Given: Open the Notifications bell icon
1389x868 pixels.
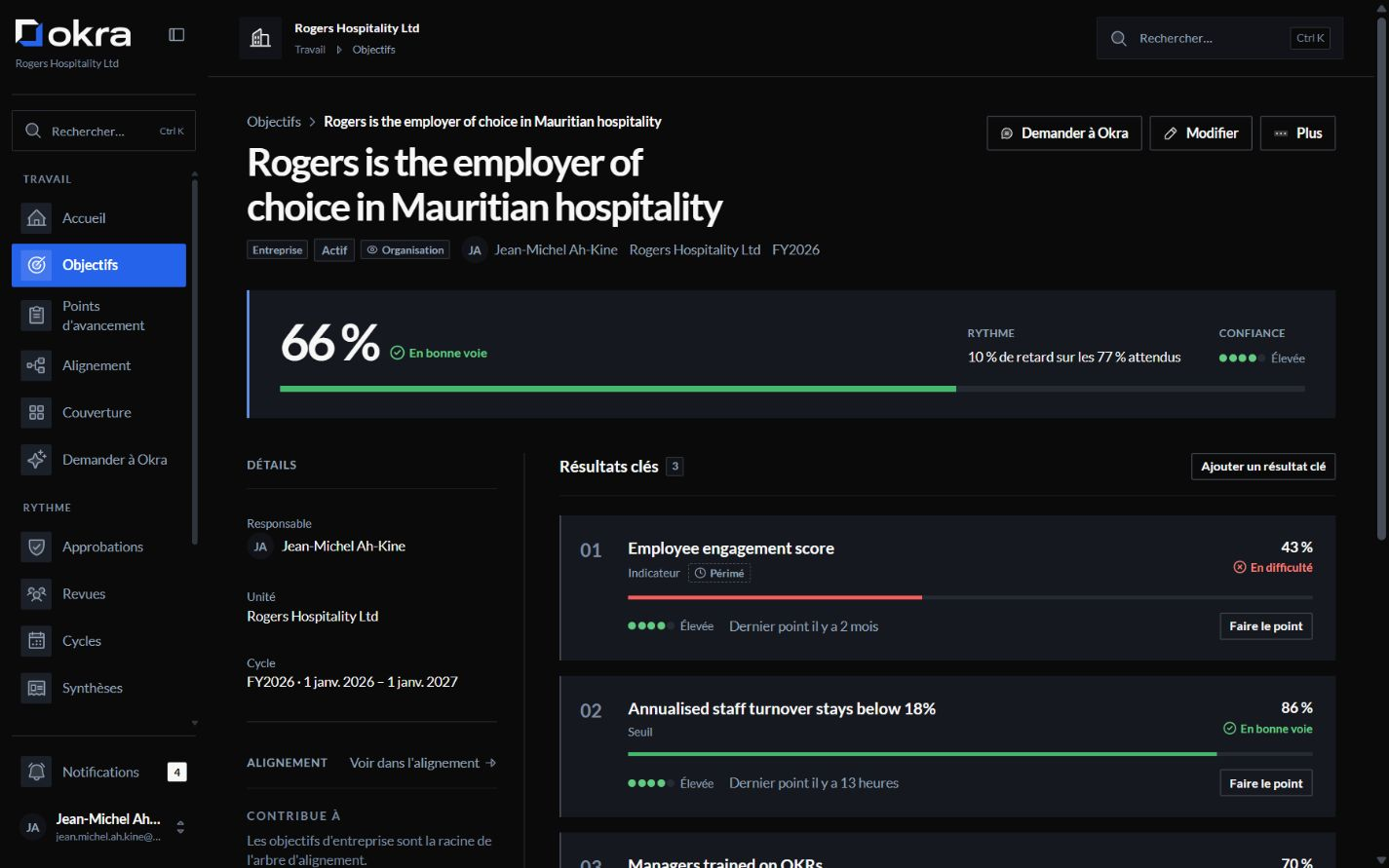Looking at the screenshot, I should [36, 772].
